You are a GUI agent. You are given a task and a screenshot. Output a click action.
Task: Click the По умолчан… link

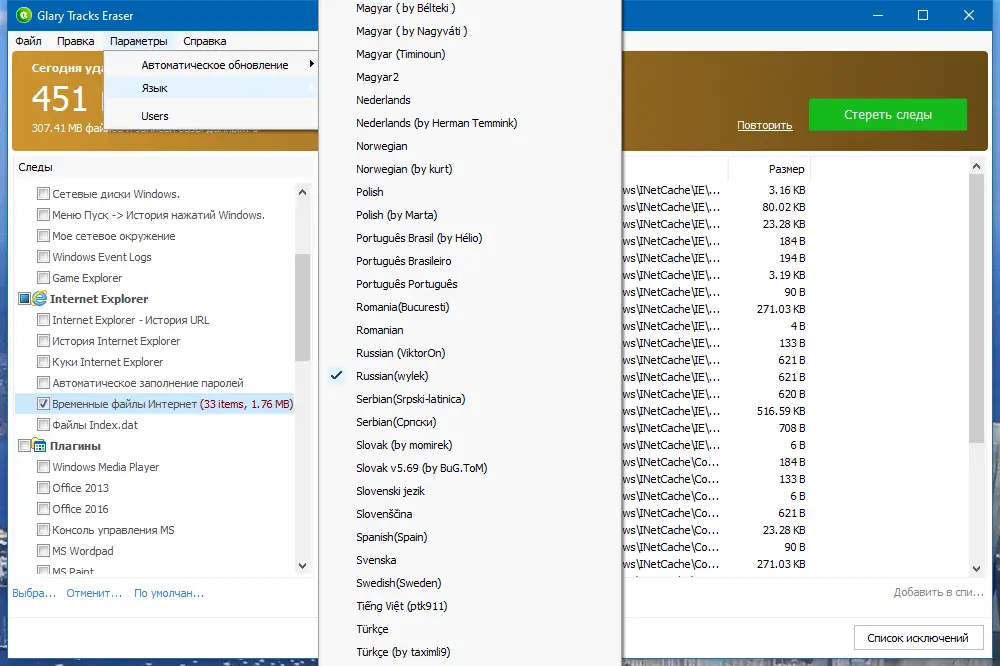169,593
